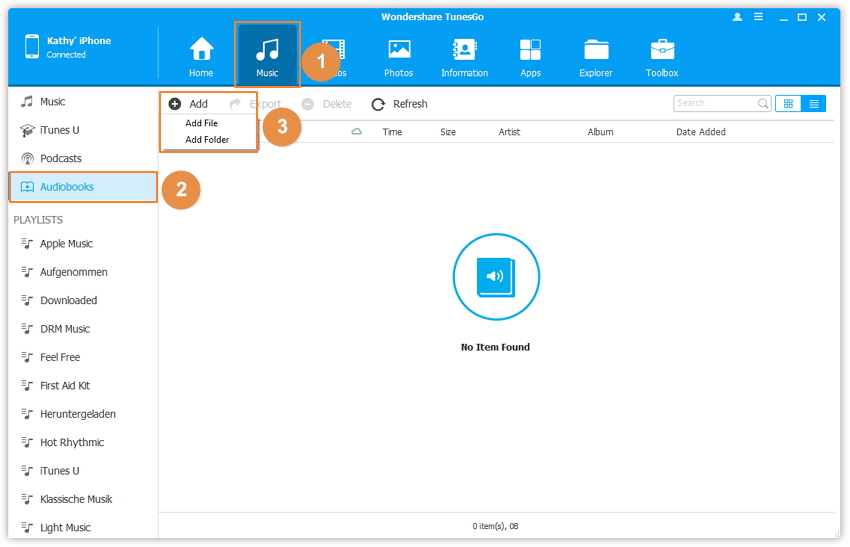850x547 pixels.
Task: Open the hamburger menu in title bar
Action: (759, 17)
